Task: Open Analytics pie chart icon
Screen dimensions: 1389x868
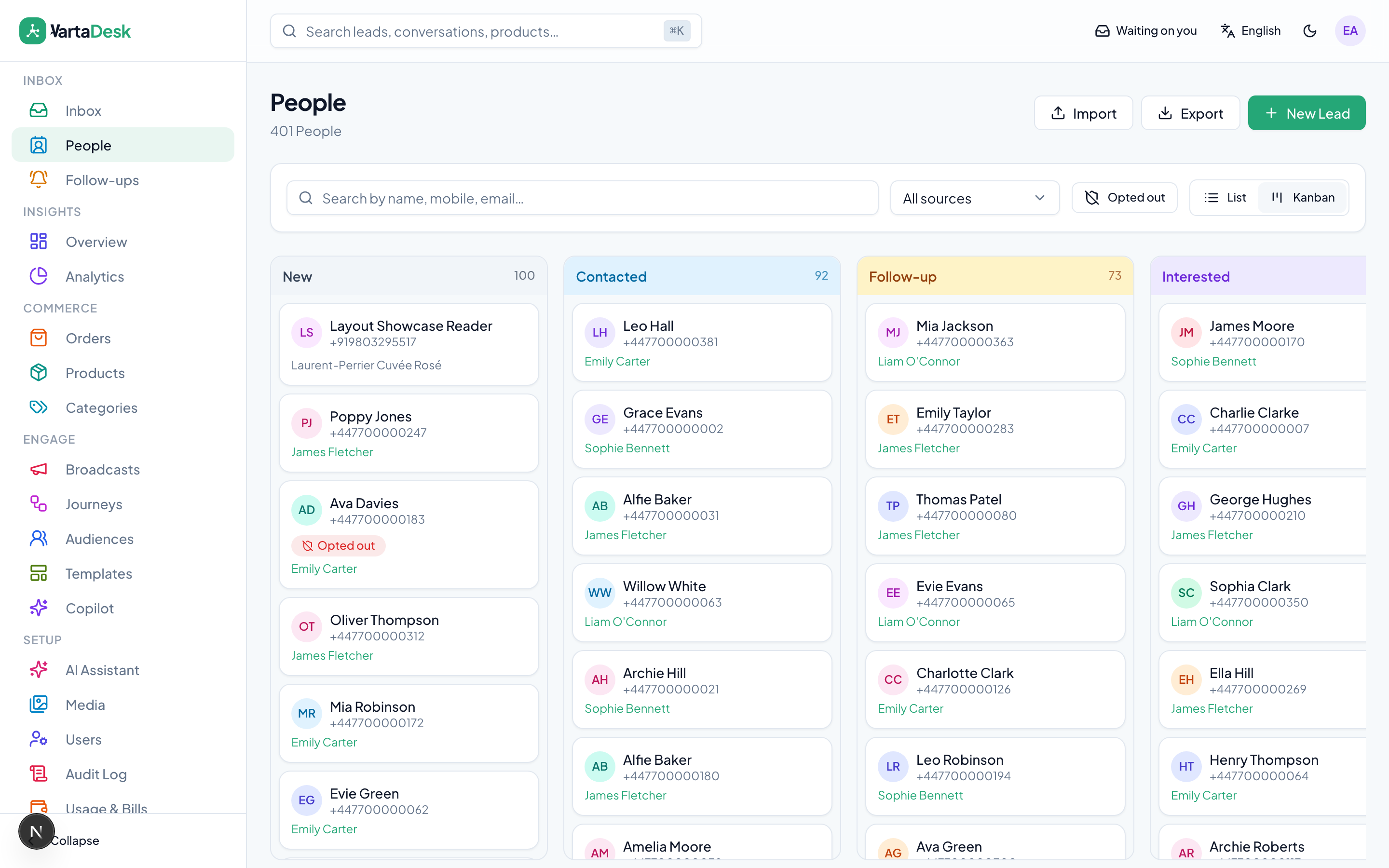Action: coord(39,276)
